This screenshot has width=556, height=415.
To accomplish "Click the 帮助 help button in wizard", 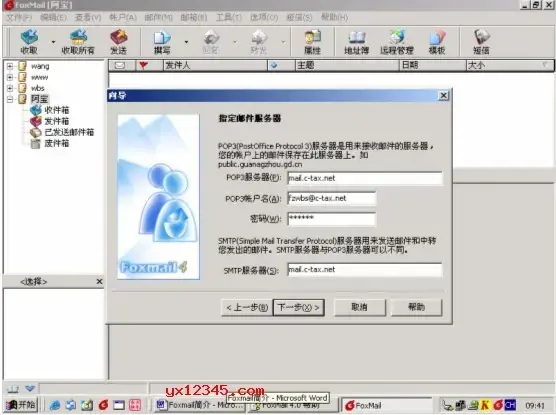I will tap(416, 307).
